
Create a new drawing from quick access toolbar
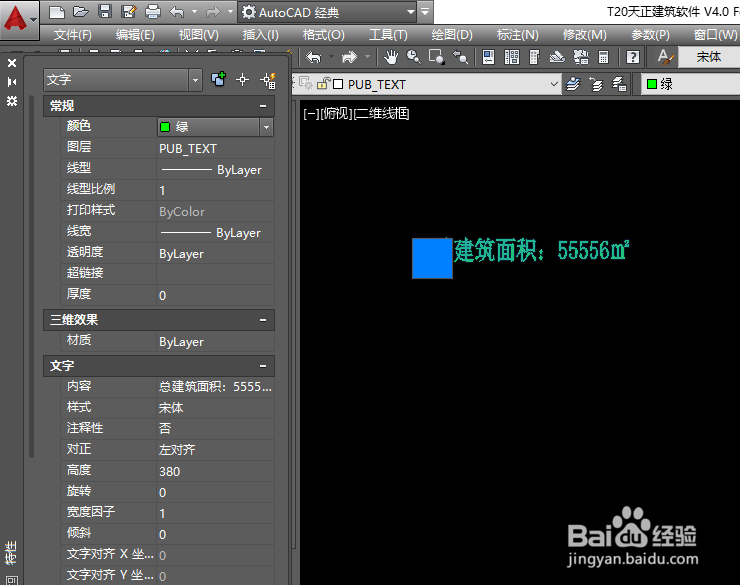[x=57, y=12]
